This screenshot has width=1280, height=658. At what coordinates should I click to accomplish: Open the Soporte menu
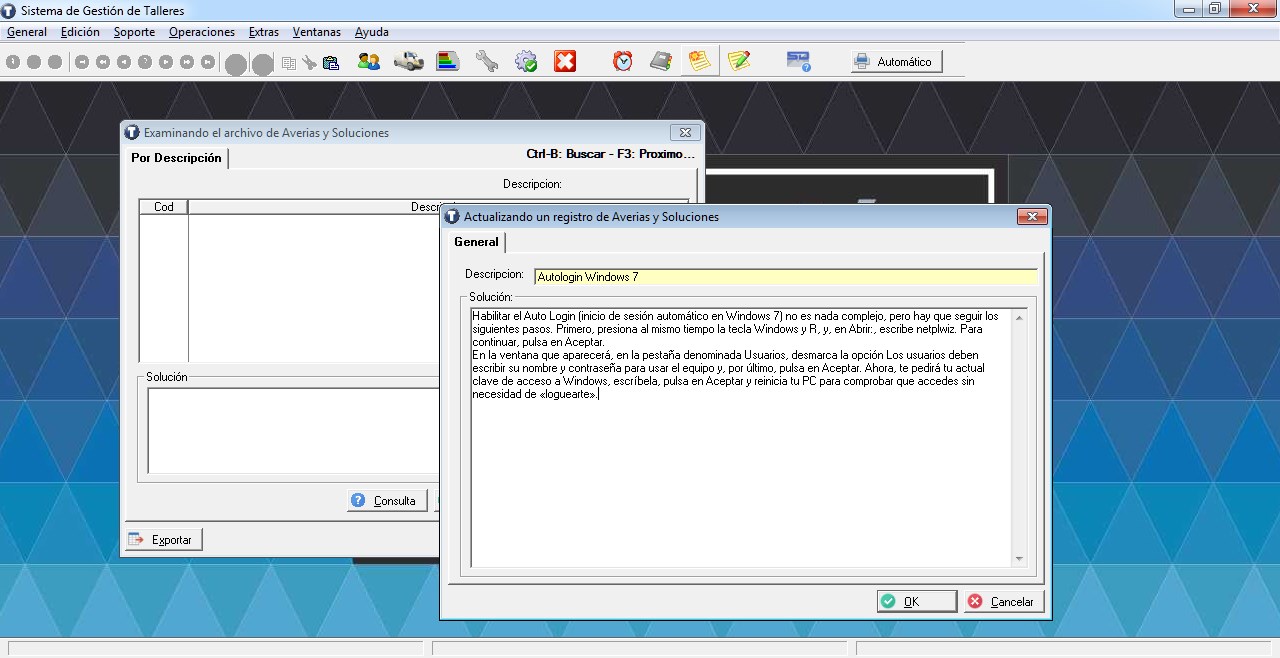[134, 32]
